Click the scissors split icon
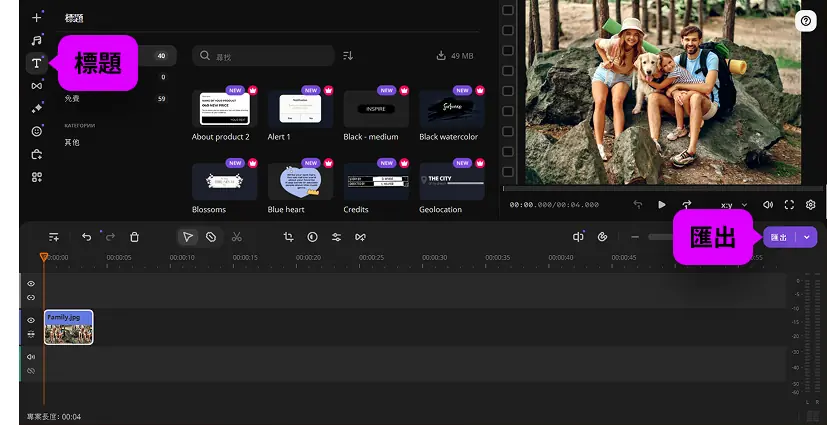 point(237,237)
